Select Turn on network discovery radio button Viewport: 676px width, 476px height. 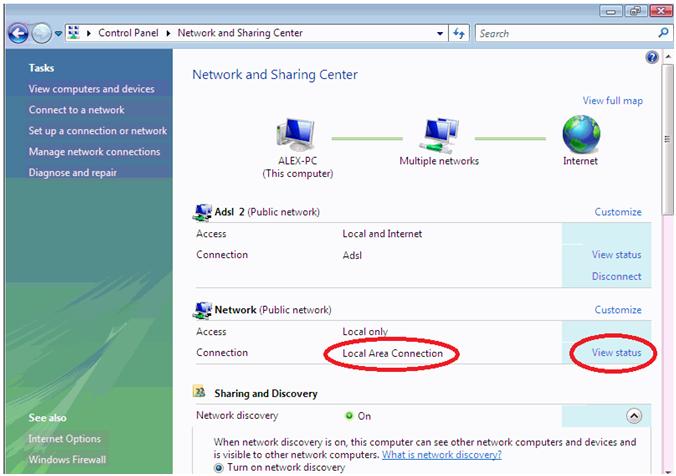[220, 467]
